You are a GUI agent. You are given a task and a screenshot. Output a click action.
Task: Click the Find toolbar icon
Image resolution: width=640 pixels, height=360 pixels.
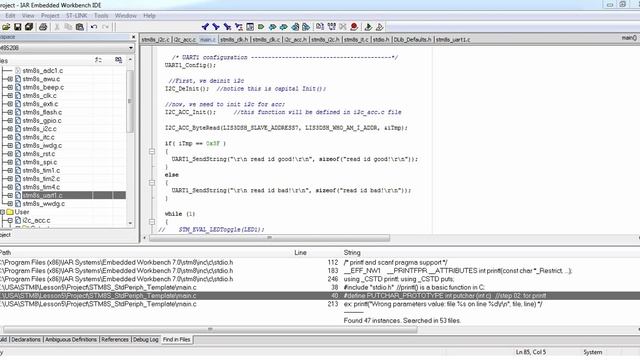pyautogui.click(x=227, y=27)
